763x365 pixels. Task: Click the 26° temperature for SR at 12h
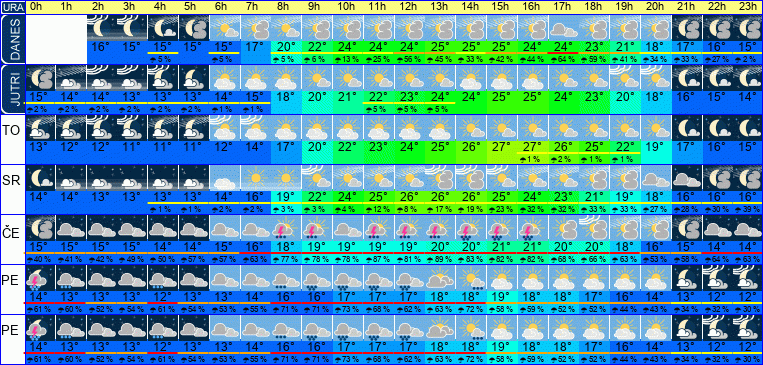click(x=409, y=197)
